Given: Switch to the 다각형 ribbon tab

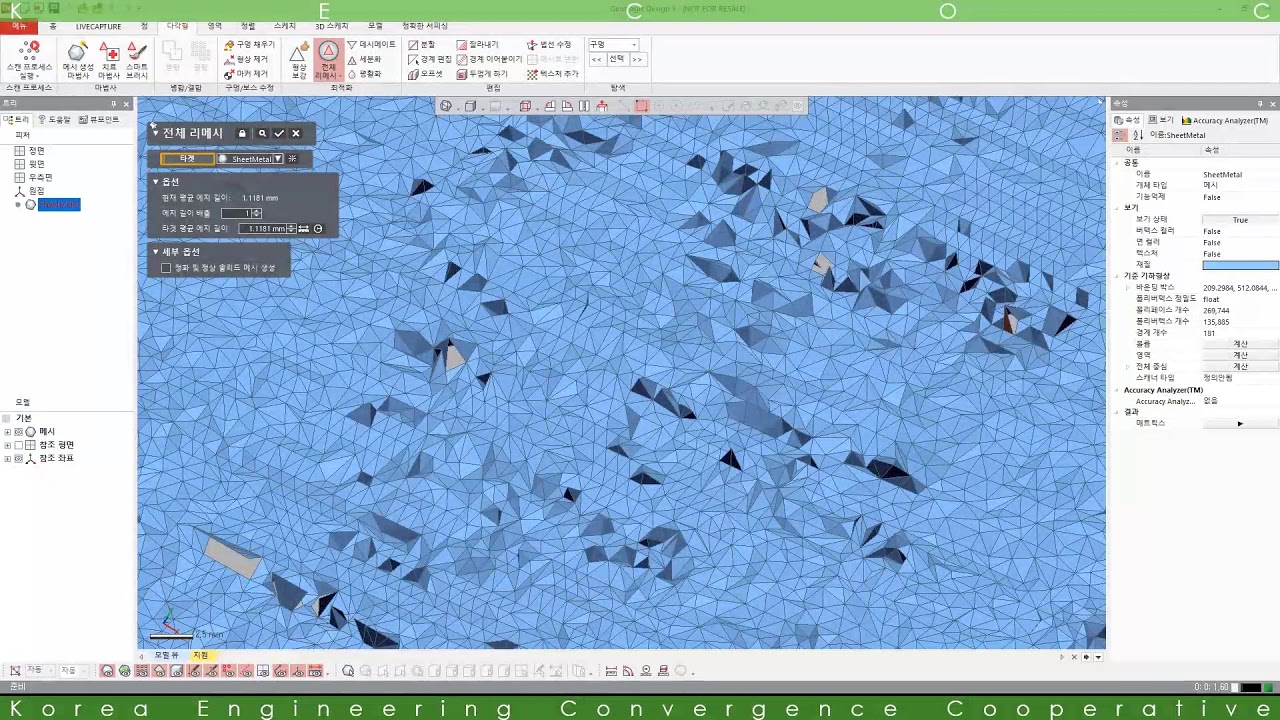Looking at the screenshot, I should pyautogui.click(x=177, y=26).
